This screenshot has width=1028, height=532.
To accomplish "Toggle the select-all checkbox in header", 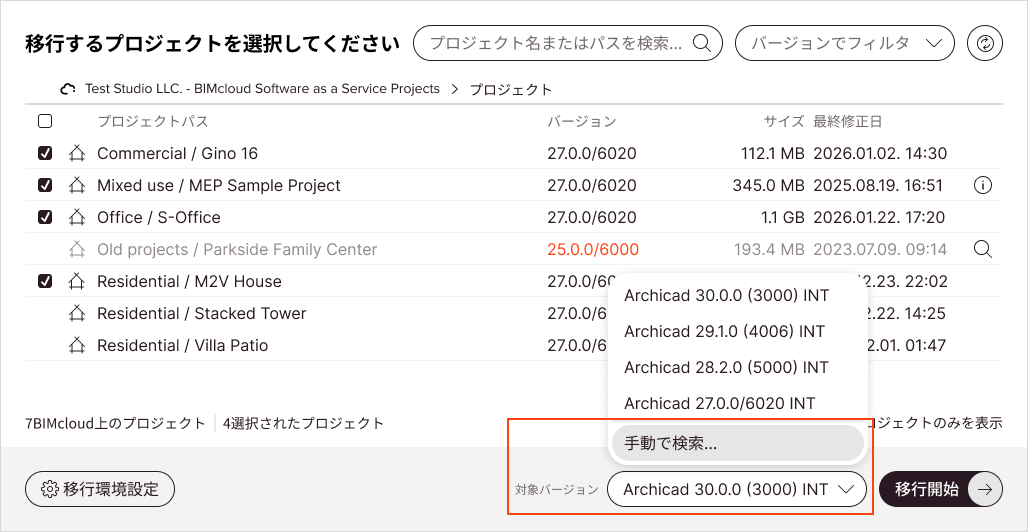I will pyautogui.click(x=45, y=121).
